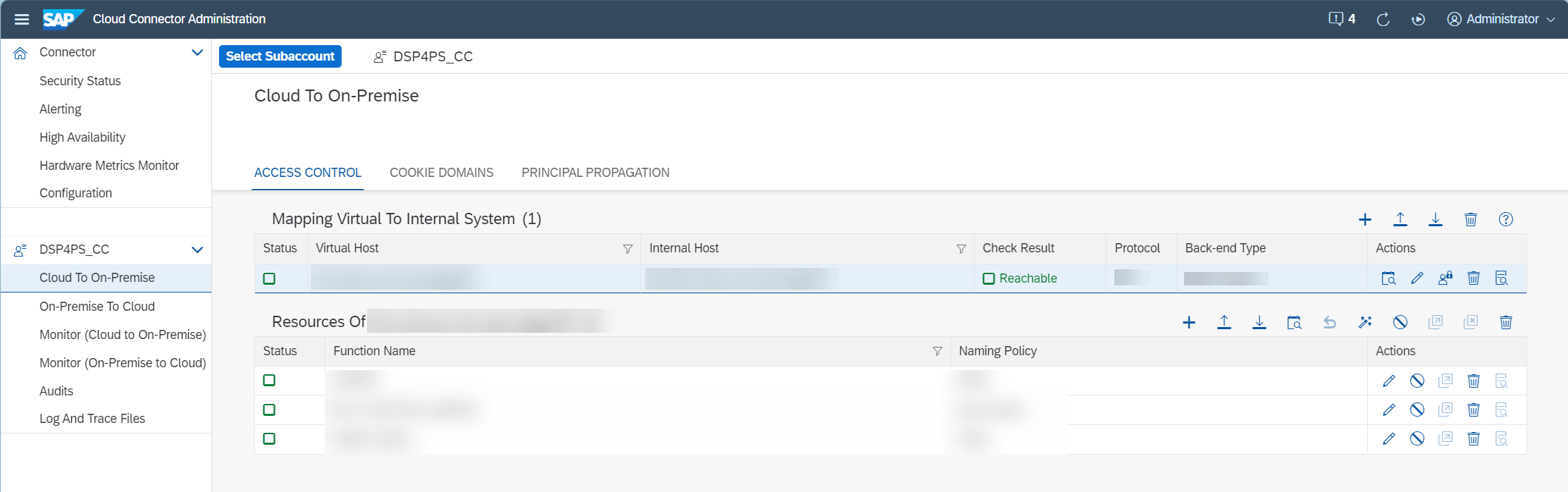1568x492 pixels.
Task: Open Monitor (Cloud to On-Premise)
Action: [x=123, y=335]
